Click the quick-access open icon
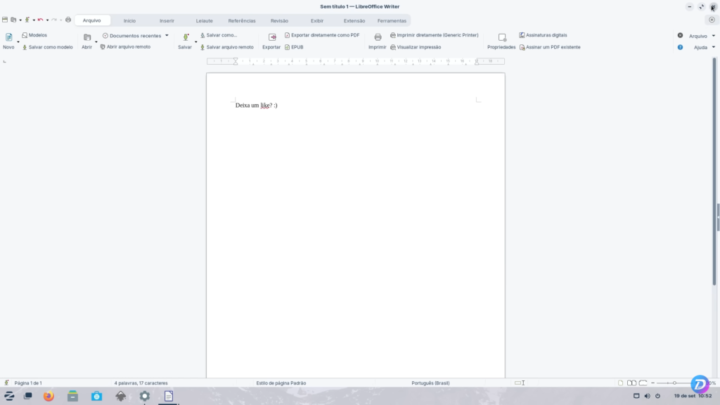This screenshot has height=405, width=720. point(13,20)
